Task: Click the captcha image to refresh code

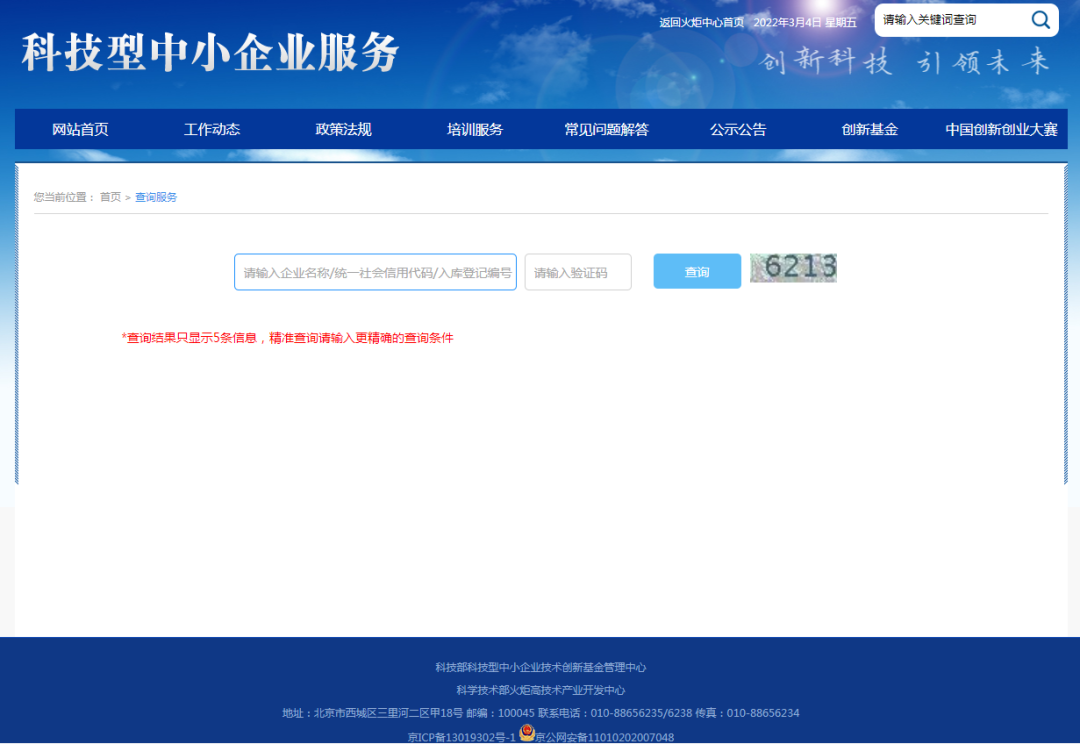Action: pyautogui.click(x=793, y=268)
